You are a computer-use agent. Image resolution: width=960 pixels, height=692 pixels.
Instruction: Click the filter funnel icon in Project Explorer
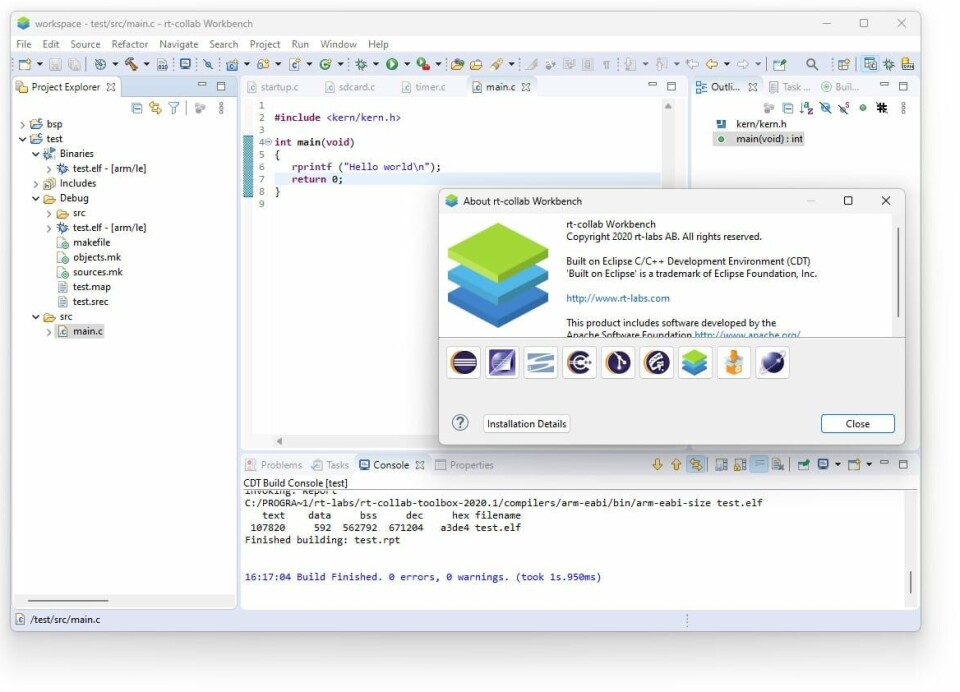173,108
